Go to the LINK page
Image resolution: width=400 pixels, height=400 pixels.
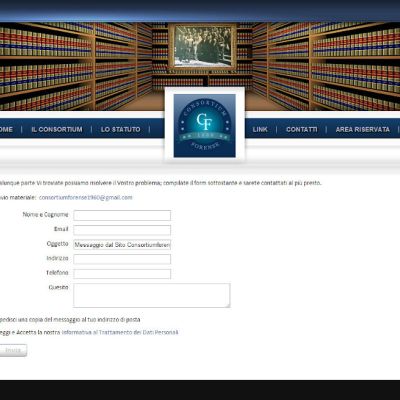click(x=260, y=129)
